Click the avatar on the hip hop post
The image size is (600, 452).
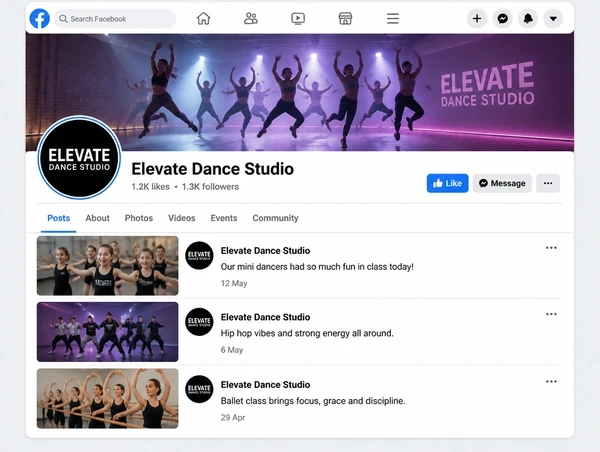(199, 322)
